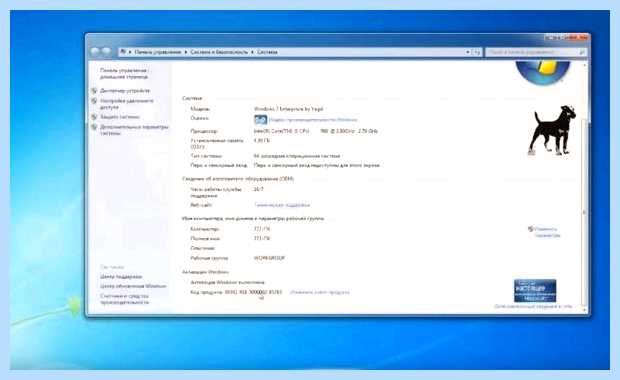Image resolution: width=620 pixels, height=380 pixels.
Task: Open Дополнительные параметры системы link
Action: coord(134,130)
